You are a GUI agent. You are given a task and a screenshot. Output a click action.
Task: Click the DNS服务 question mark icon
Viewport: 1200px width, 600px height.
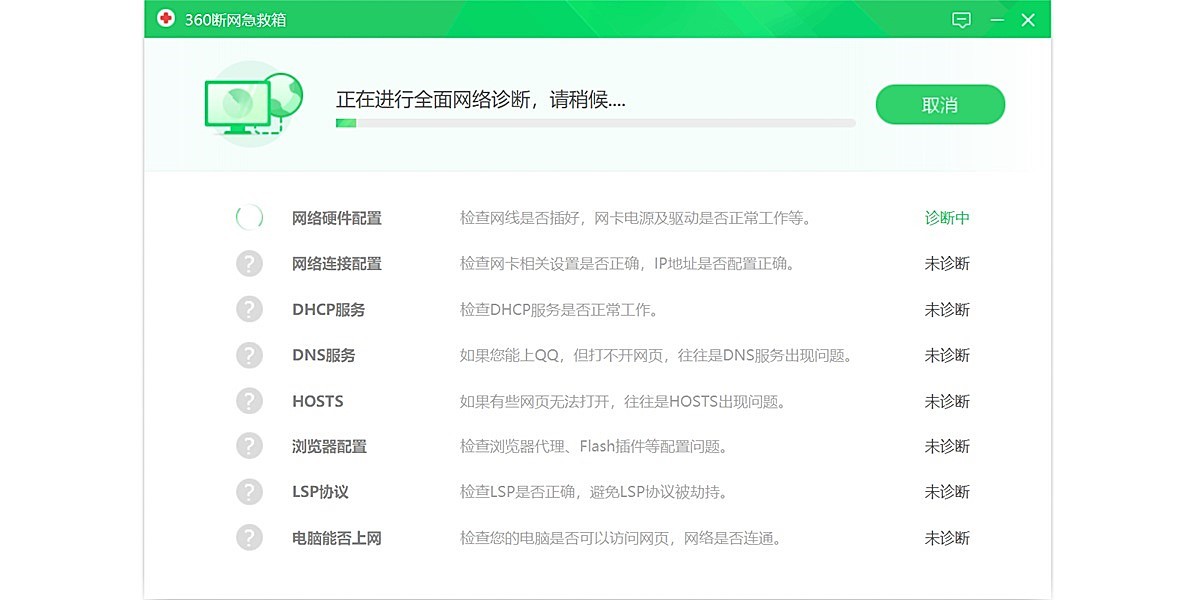pos(249,355)
